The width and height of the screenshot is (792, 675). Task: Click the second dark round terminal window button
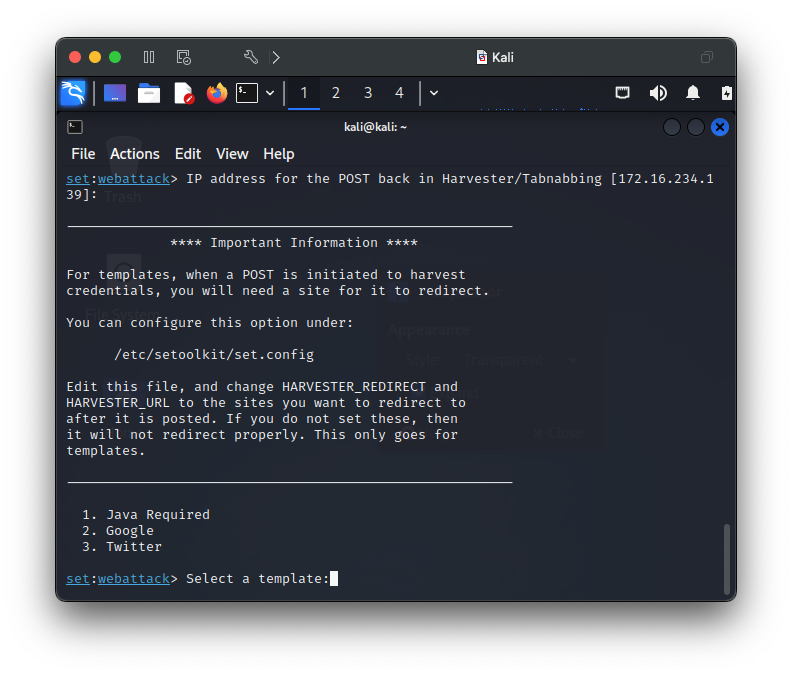coord(696,127)
